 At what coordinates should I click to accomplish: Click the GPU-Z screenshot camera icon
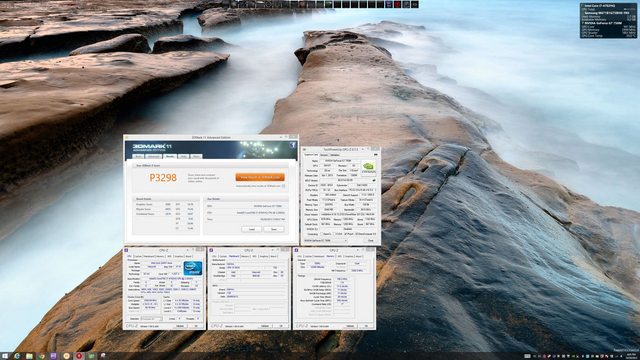(376, 155)
